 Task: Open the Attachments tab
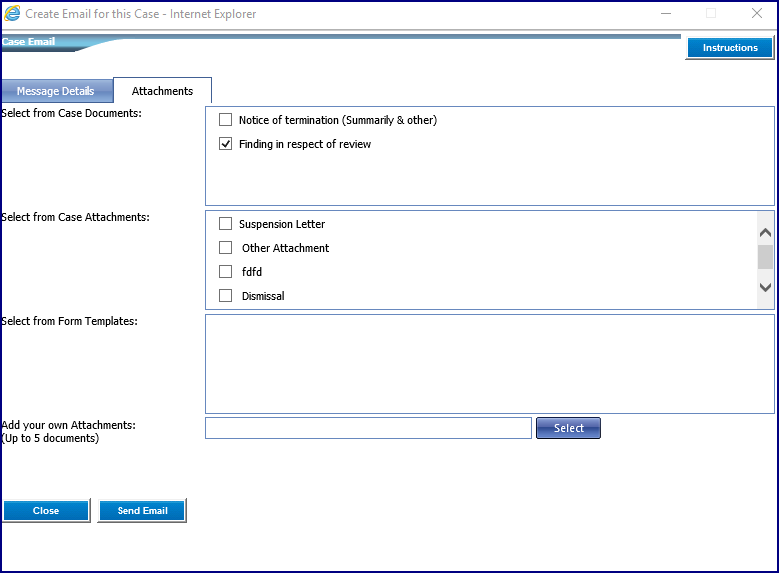click(162, 91)
